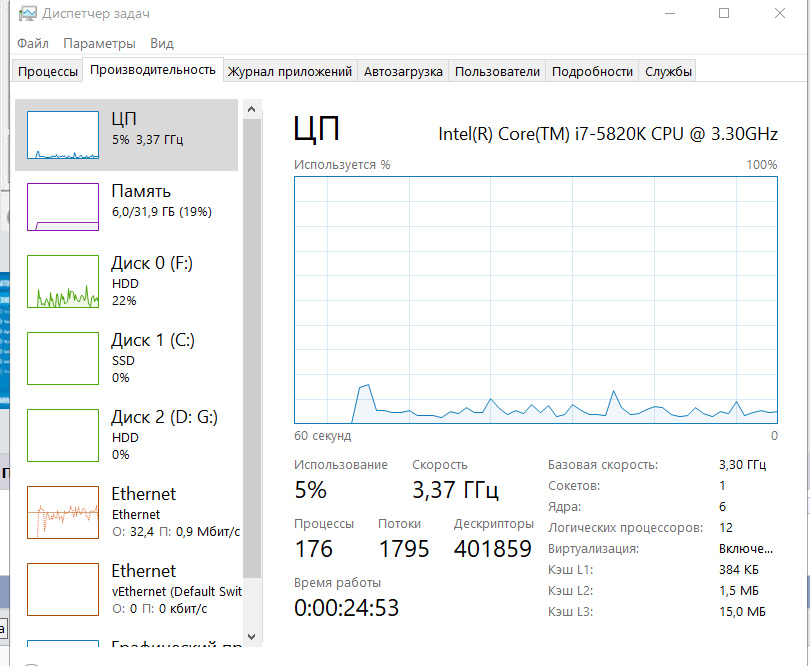Click the 'Логических процессоров:' label
810x666 pixels.
coord(626,528)
